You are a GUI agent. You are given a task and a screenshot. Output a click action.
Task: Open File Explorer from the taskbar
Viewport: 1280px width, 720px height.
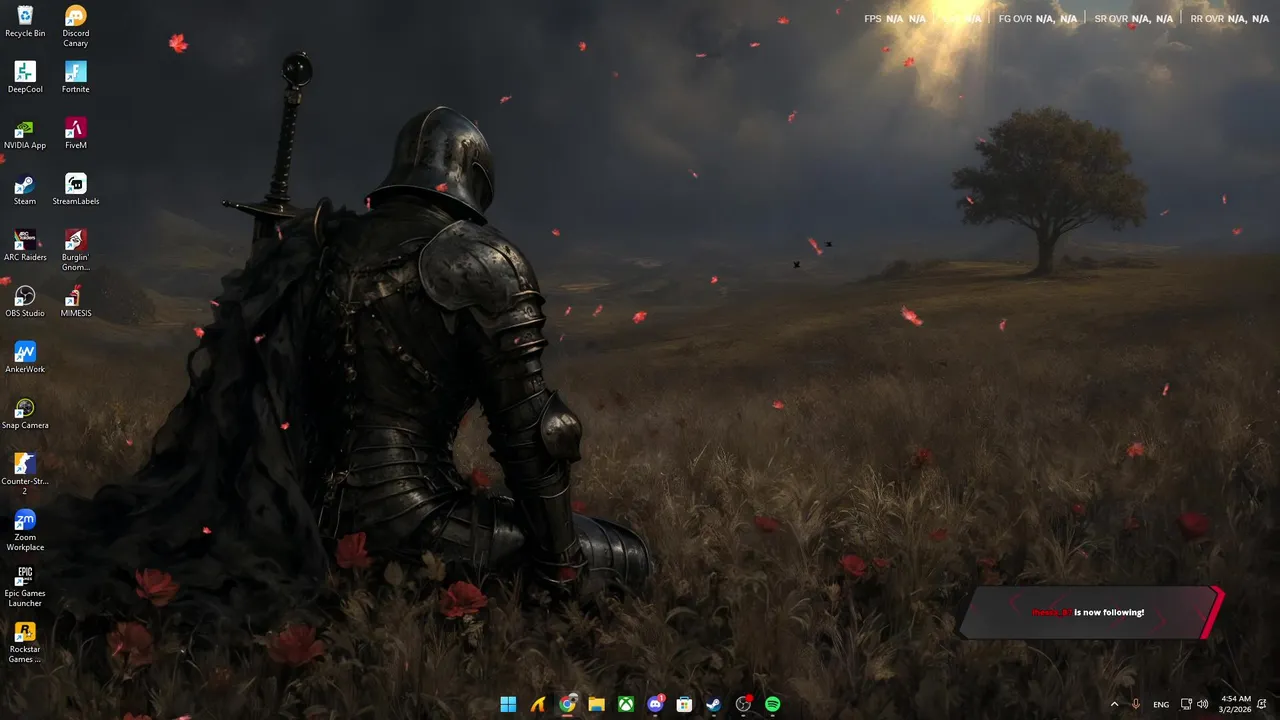[596, 704]
